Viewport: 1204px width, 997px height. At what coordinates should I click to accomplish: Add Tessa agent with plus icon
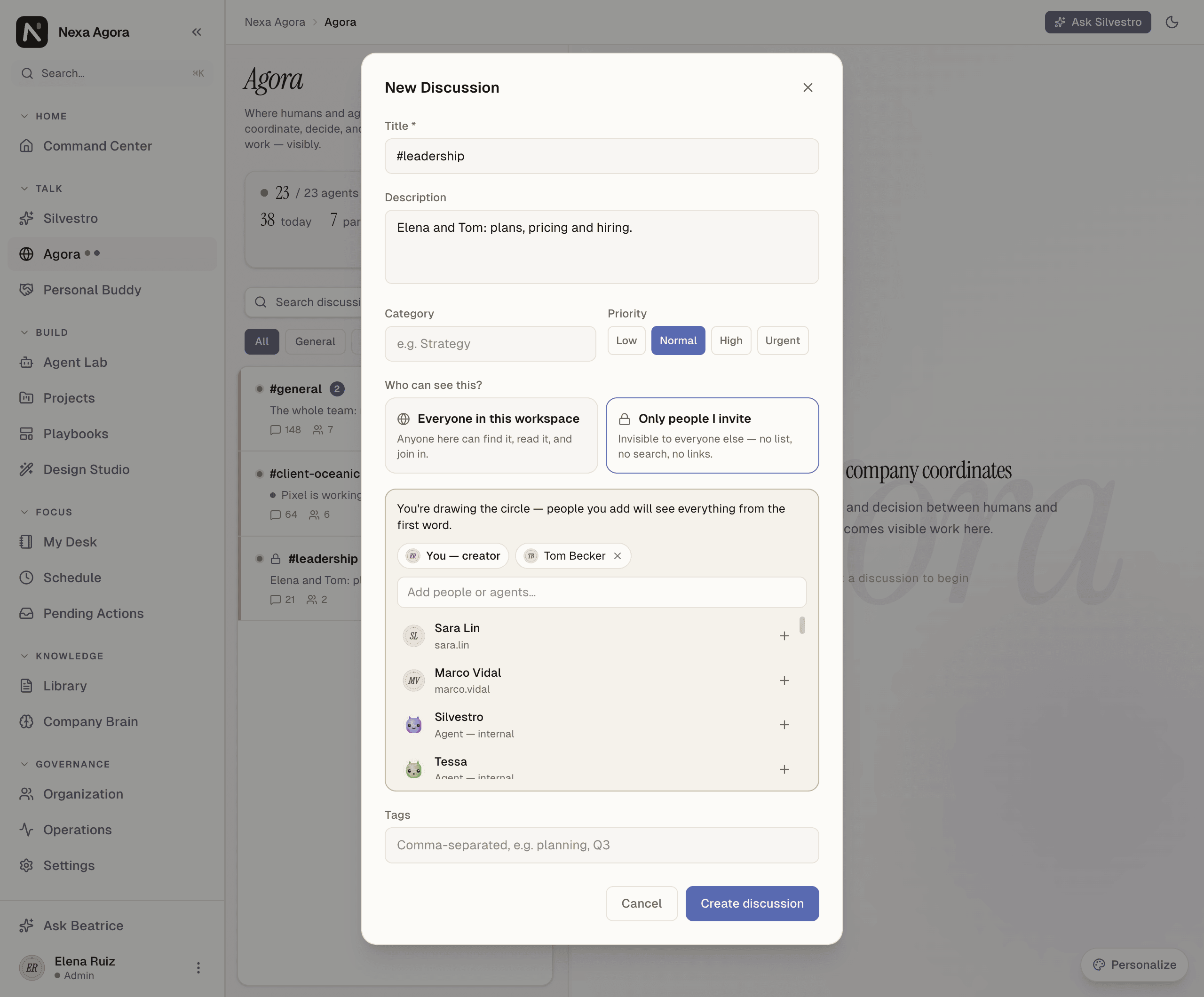784,769
